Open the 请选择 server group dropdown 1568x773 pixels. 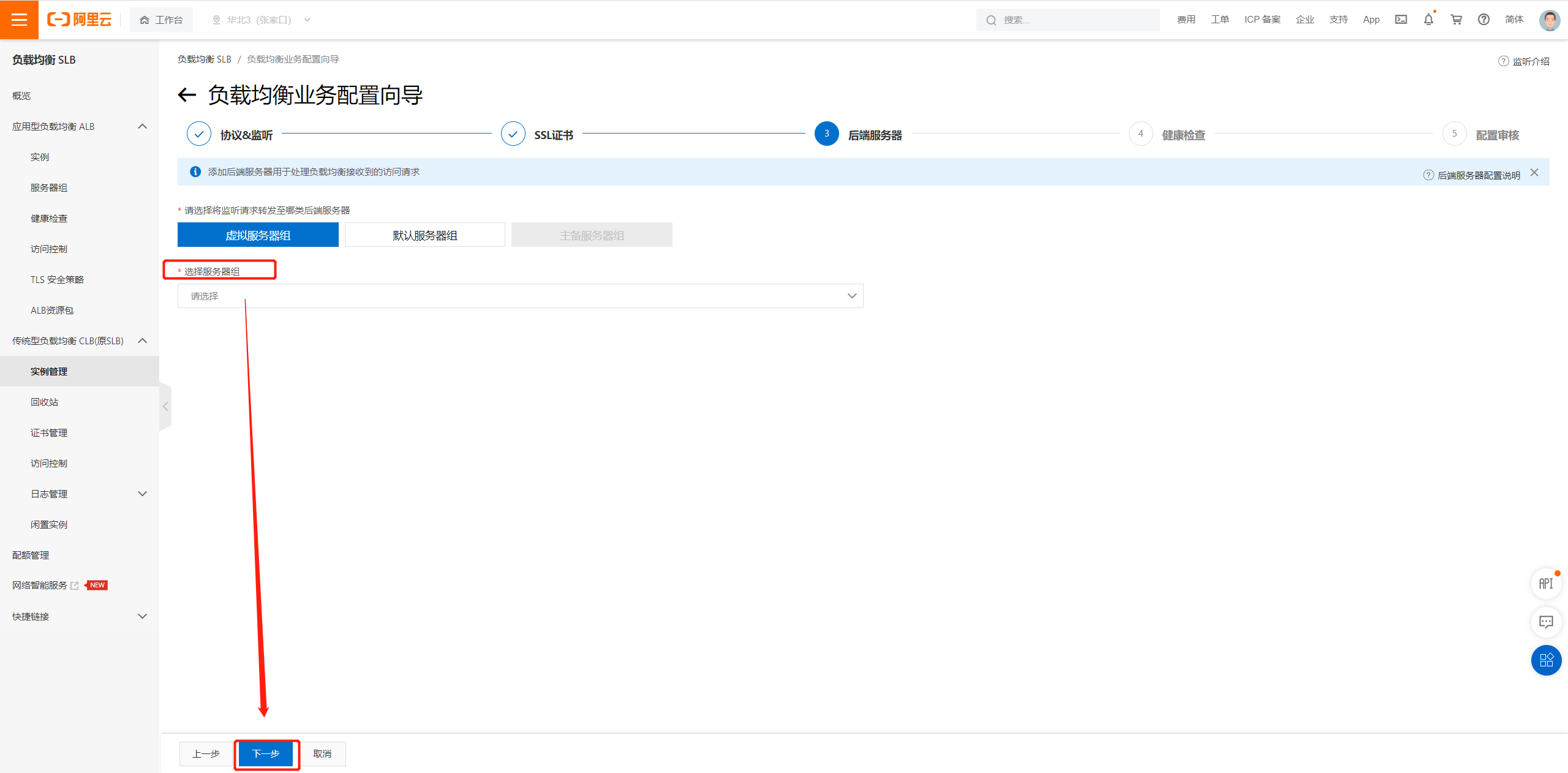pos(520,296)
